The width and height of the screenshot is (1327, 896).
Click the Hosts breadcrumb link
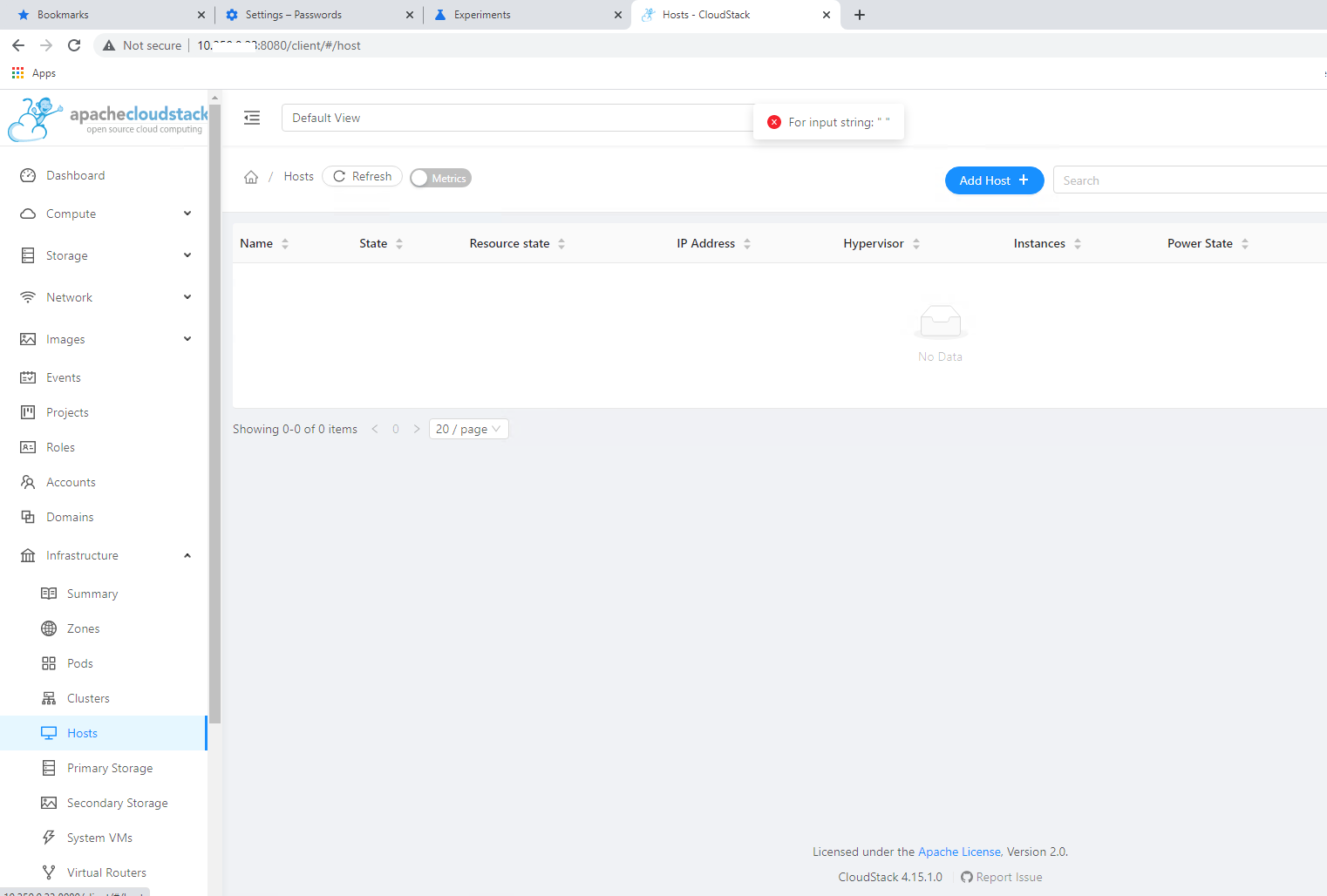tap(298, 176)
